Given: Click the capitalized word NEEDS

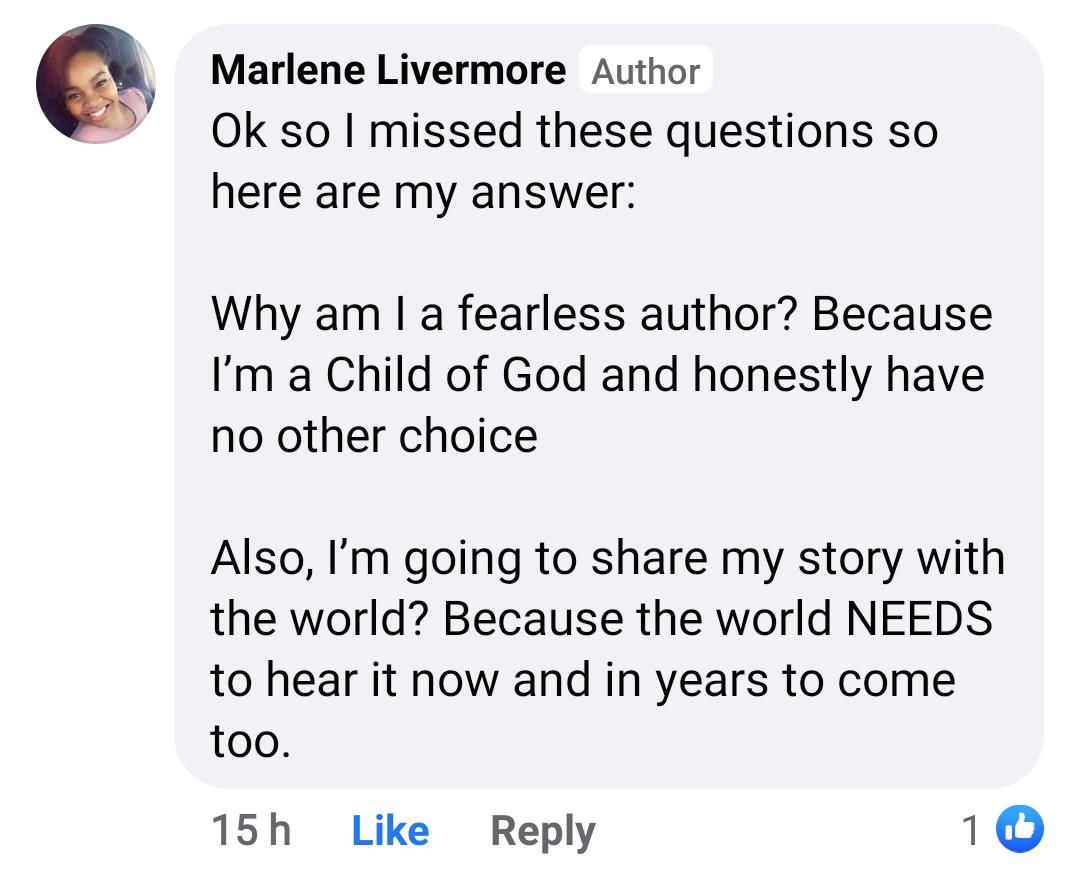Looking at the screenshot, I should 919,618.
